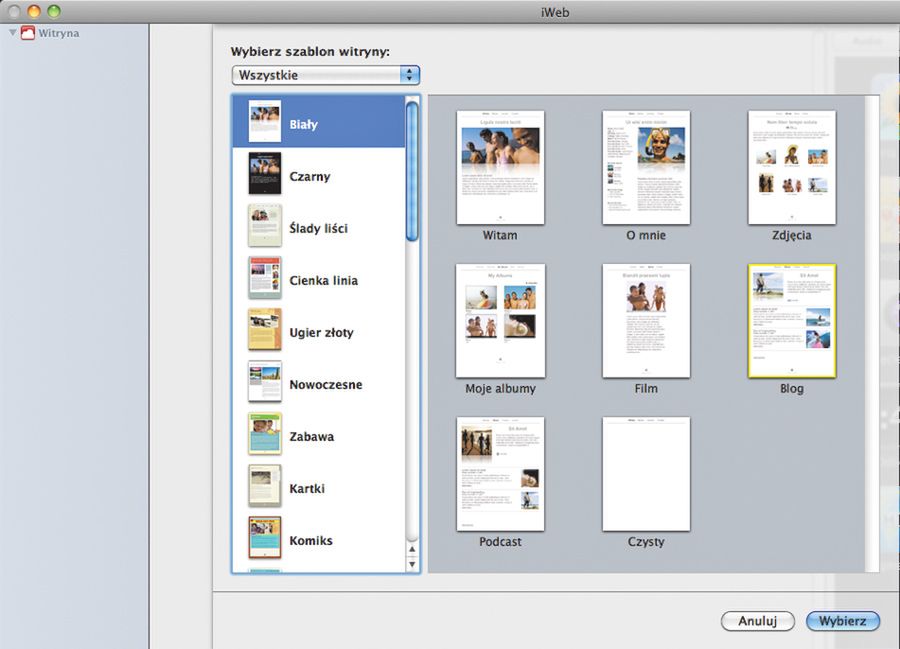The height and width of the screenshot is (649, 900).
Task: Select the Czysty blank page template
Action: (x=646, y=474)
